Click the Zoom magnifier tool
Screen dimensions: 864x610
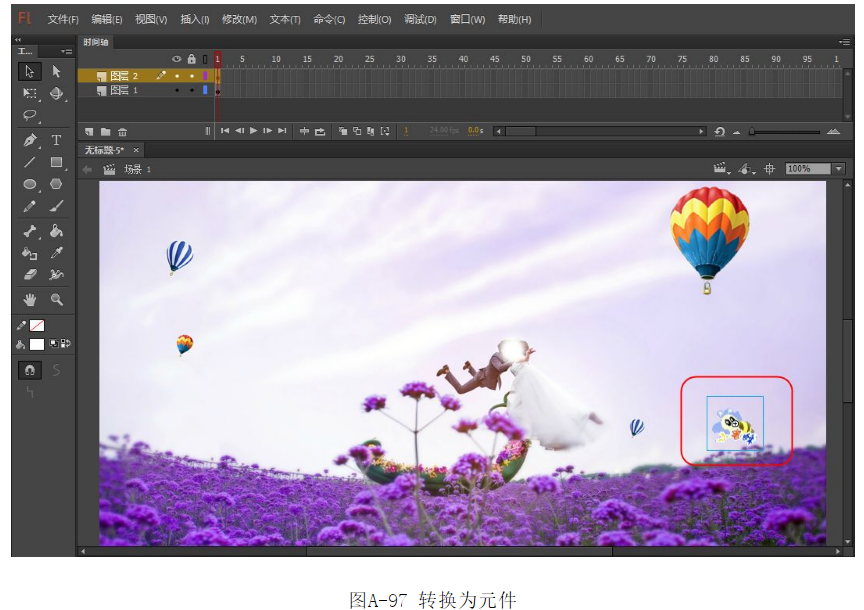click(56, 299)
